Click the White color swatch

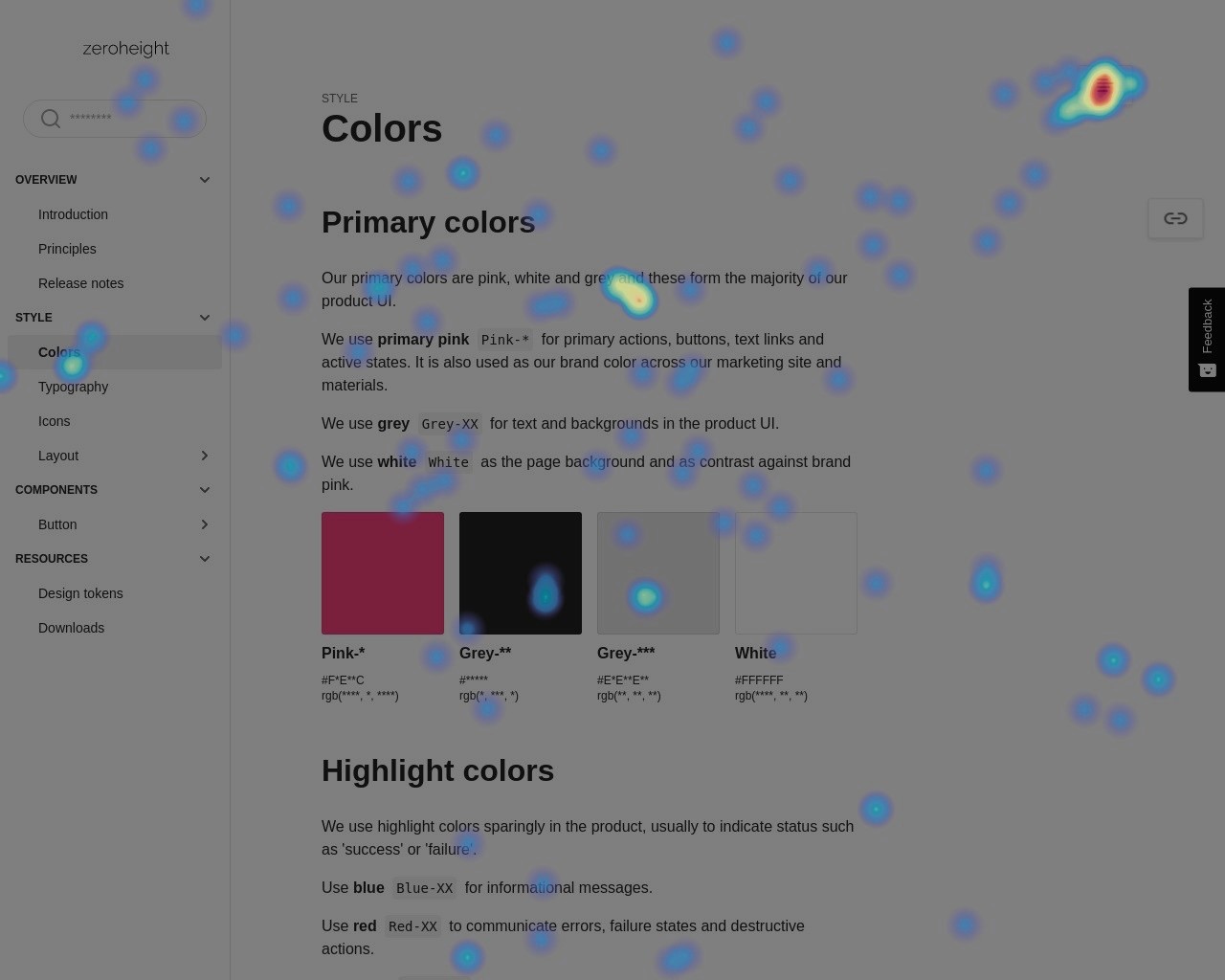click(x=795, y=572)
